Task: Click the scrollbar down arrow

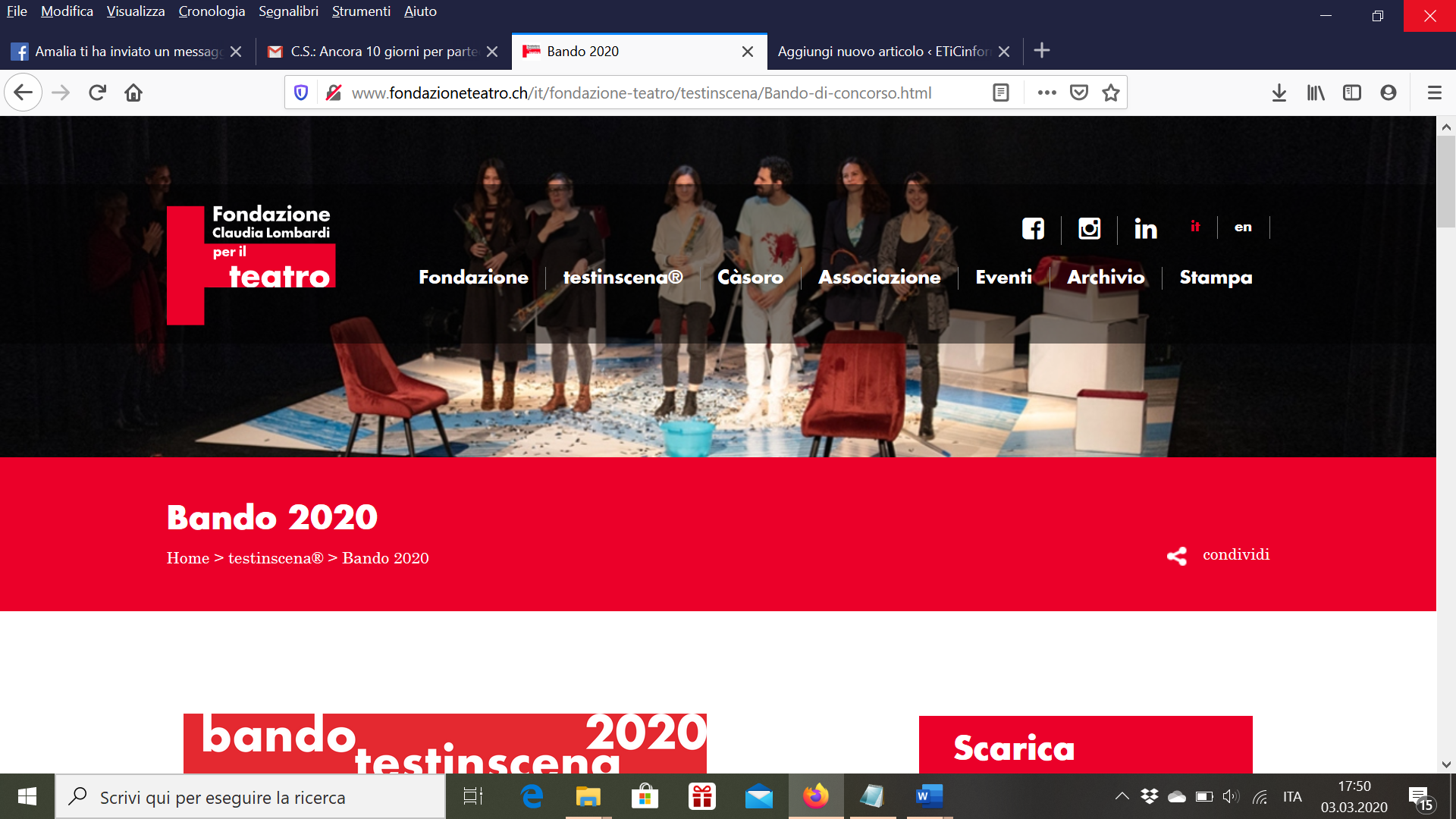Action: (x=1445, y=764)
